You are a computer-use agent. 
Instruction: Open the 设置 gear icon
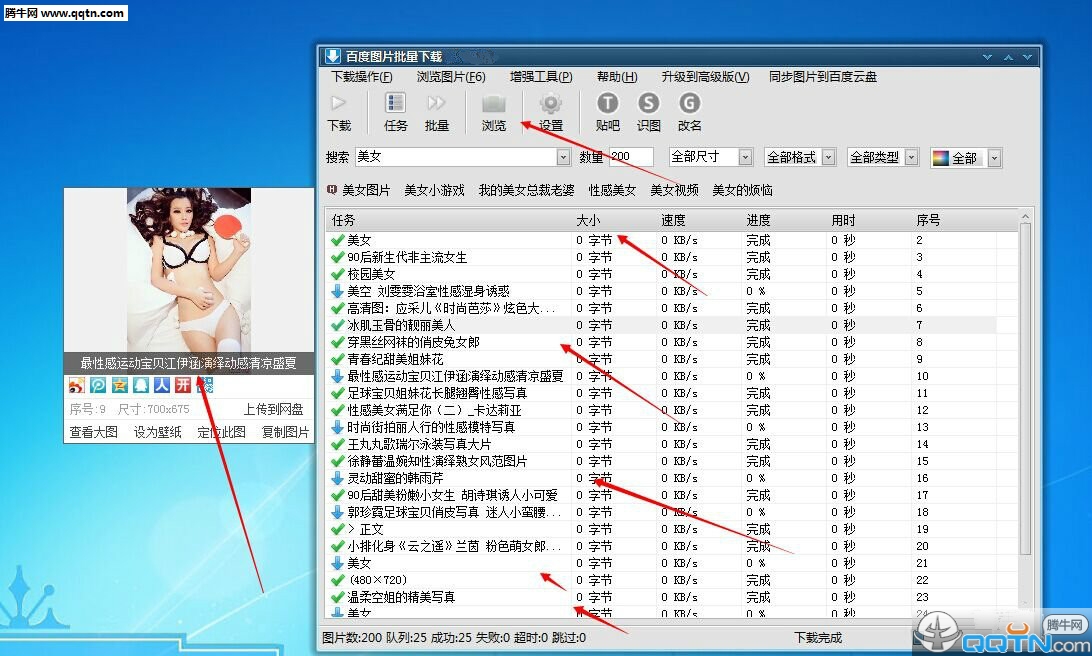550,103
